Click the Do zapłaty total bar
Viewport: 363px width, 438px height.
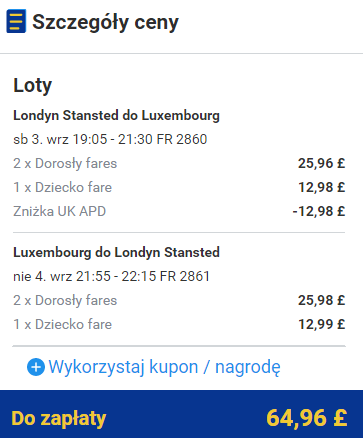click(x=181, y=414)
